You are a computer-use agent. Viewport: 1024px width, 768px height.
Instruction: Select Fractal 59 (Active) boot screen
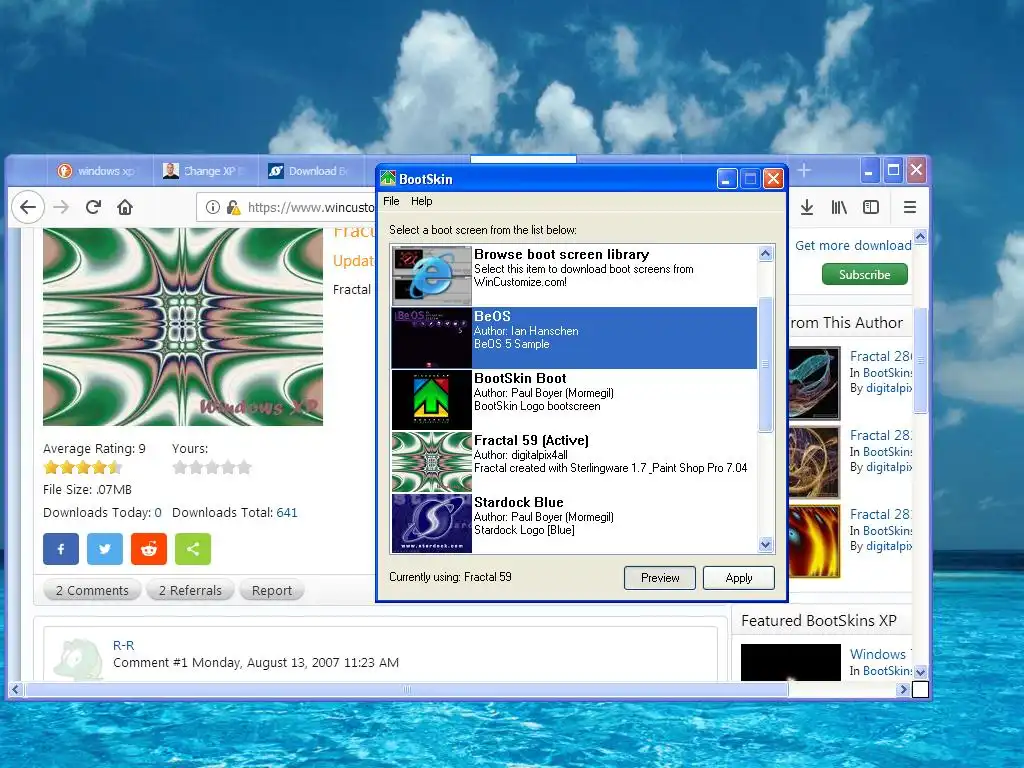coord(574,462)
